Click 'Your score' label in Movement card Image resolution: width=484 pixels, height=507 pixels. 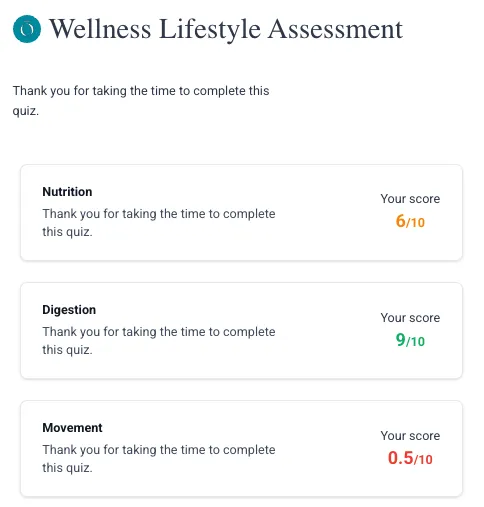(x=410, y=436)
